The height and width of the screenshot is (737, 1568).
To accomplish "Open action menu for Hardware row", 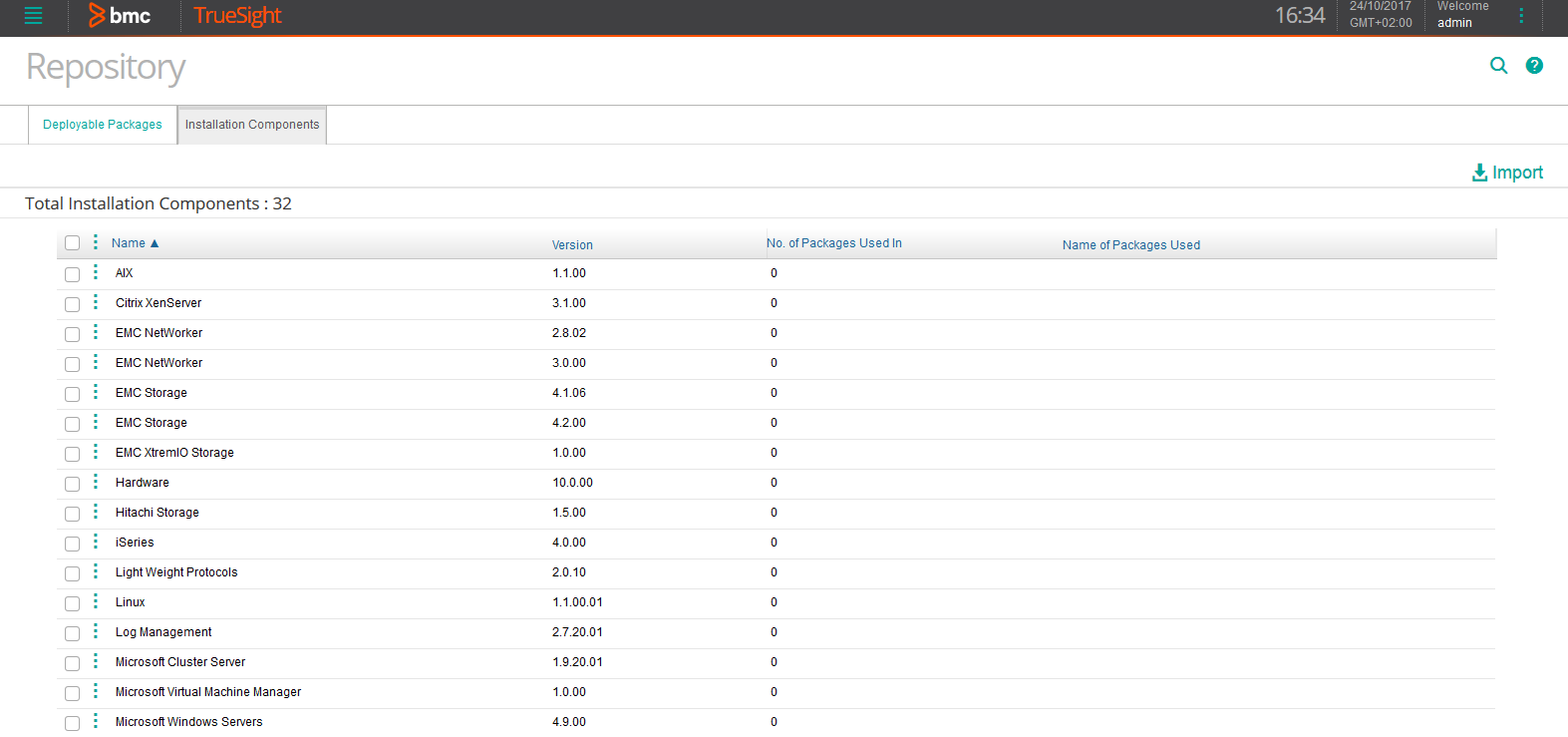I will (x=96, y=482).
